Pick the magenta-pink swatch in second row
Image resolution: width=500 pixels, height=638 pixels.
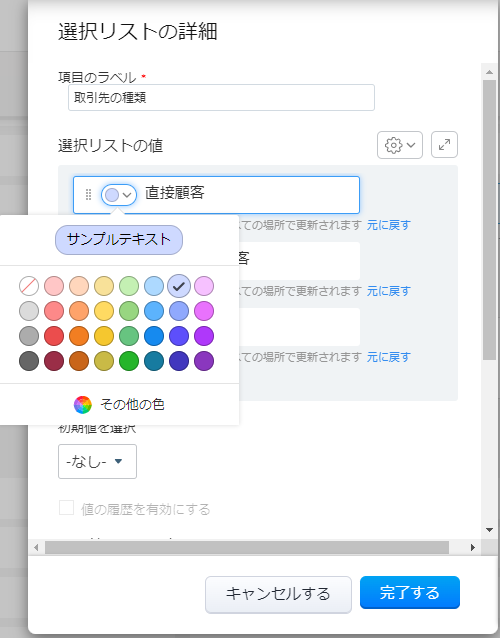[204, 311]
